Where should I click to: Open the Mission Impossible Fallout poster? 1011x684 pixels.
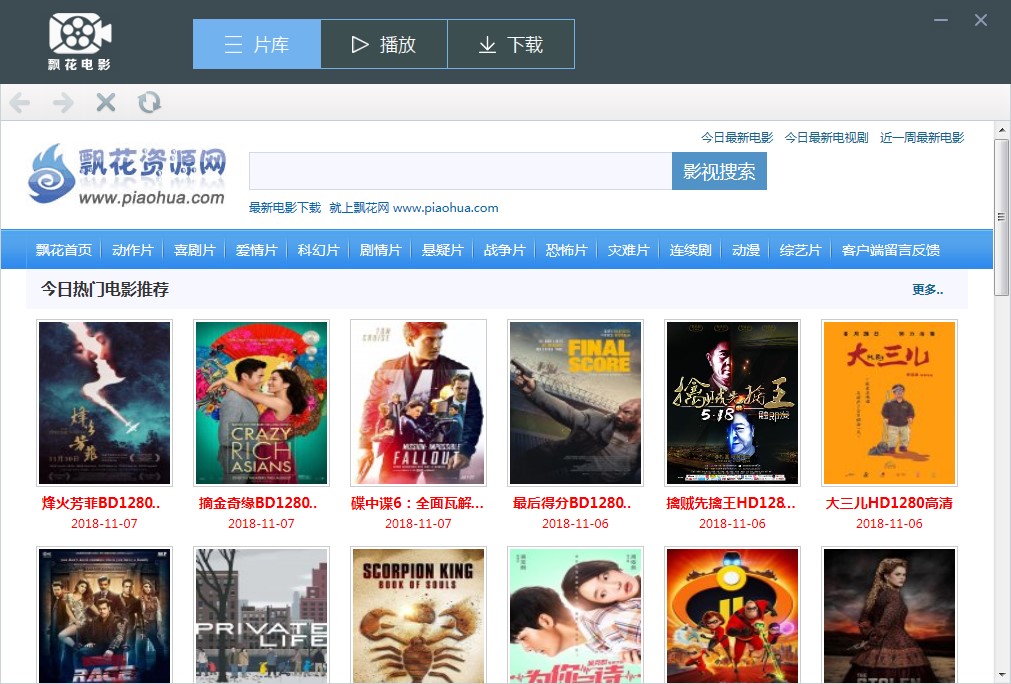click(418, 403)
